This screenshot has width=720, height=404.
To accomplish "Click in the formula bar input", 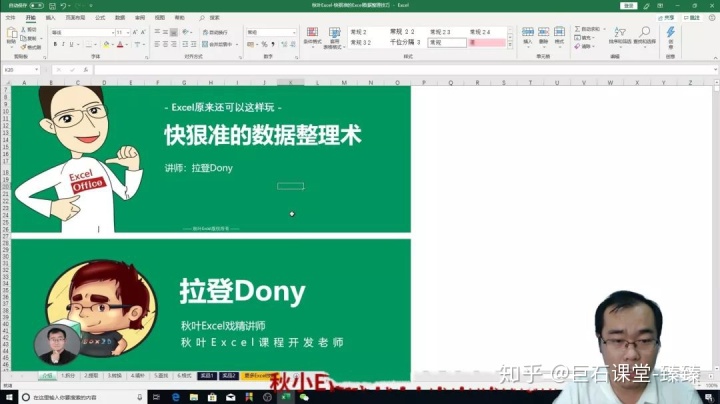I will (x=404, y=70).
